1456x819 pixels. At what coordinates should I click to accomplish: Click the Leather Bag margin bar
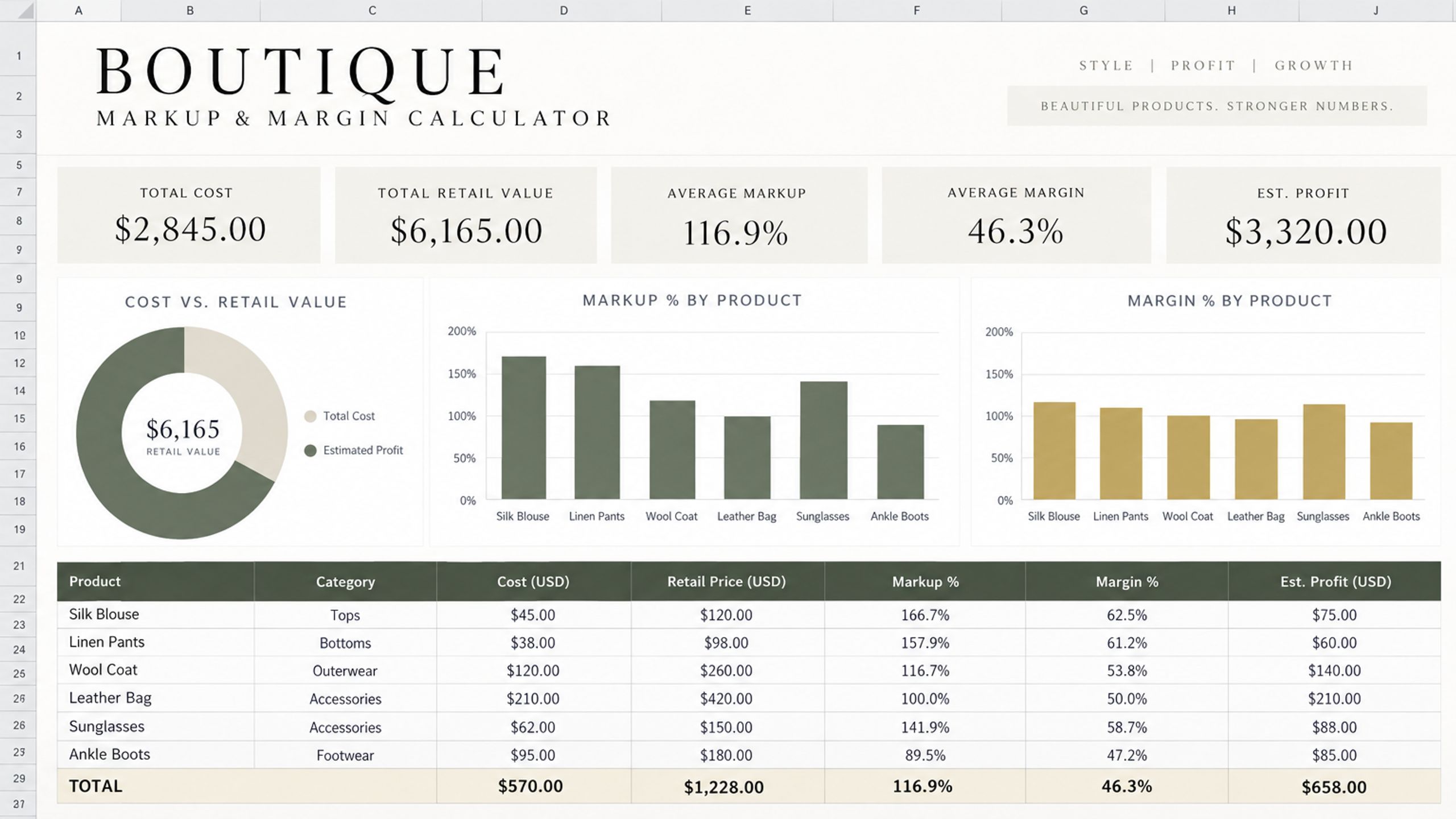1256,459
